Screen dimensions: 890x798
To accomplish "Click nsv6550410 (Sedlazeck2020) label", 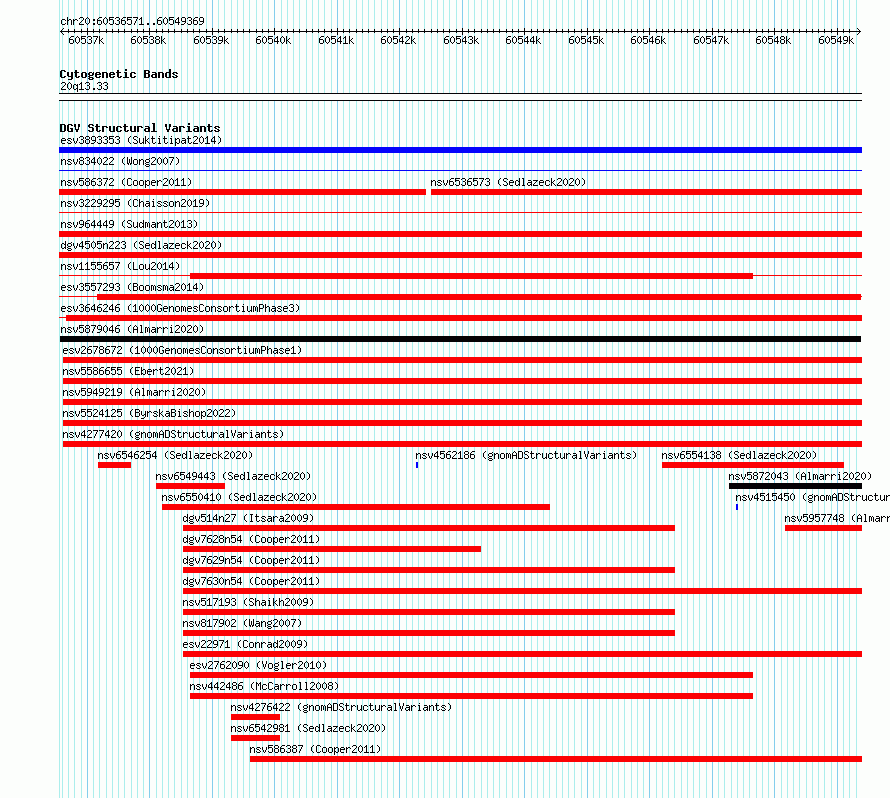I will [239, 497].
